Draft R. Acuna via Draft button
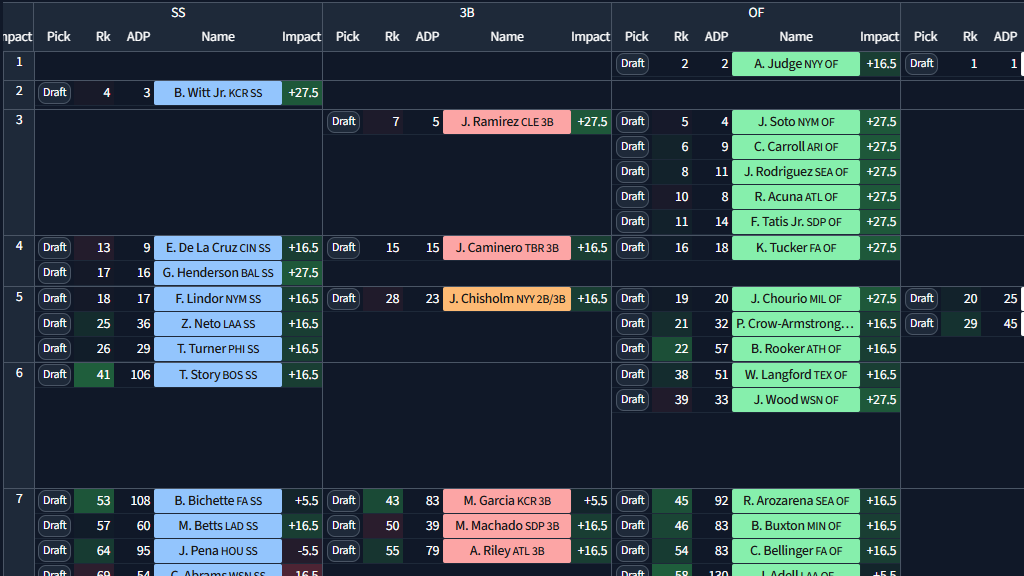Image resolution: width=1024 pixels, height=576 pixels. pyautogui.click(x=632, y=197)
